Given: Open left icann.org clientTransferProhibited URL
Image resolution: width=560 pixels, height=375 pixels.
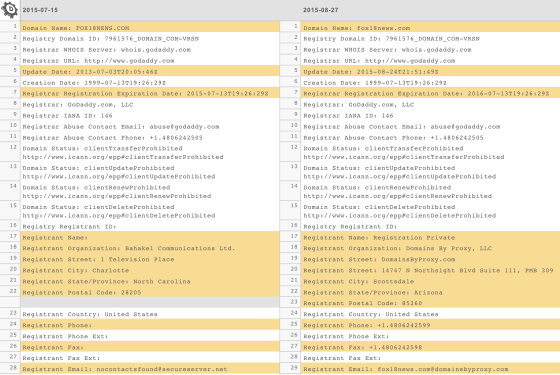Looking at the screenshot, I should coord(123,157).
